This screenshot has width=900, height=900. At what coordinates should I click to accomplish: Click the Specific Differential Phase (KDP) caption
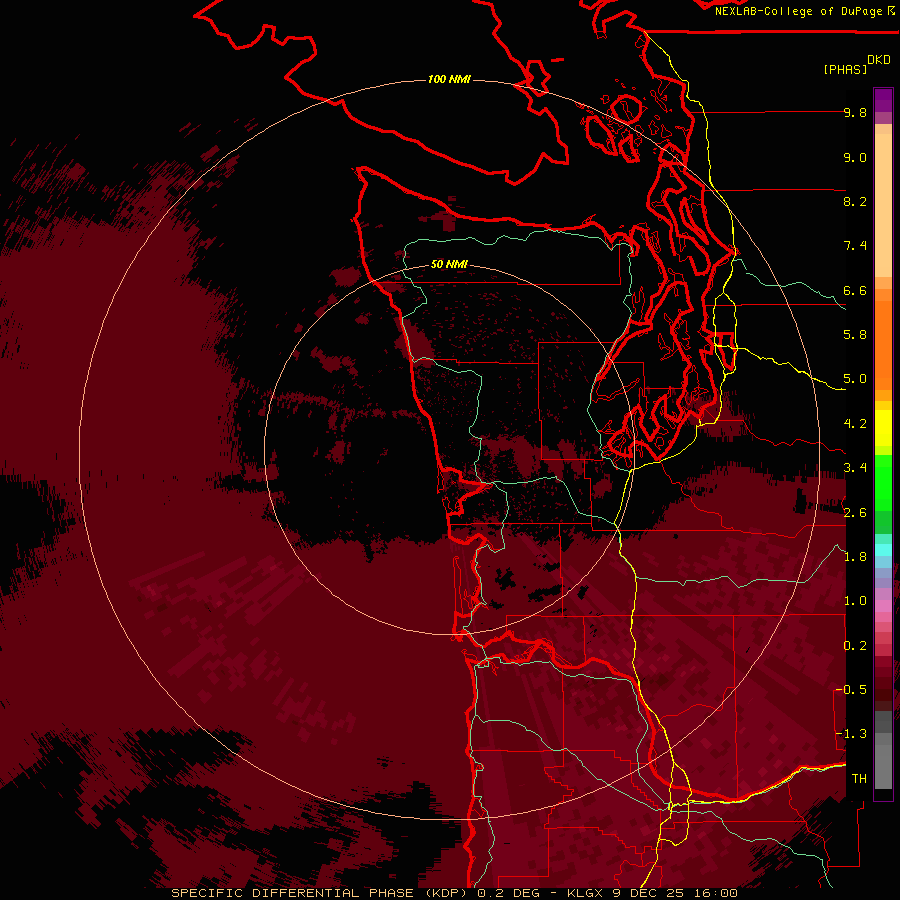click(454, 893)
